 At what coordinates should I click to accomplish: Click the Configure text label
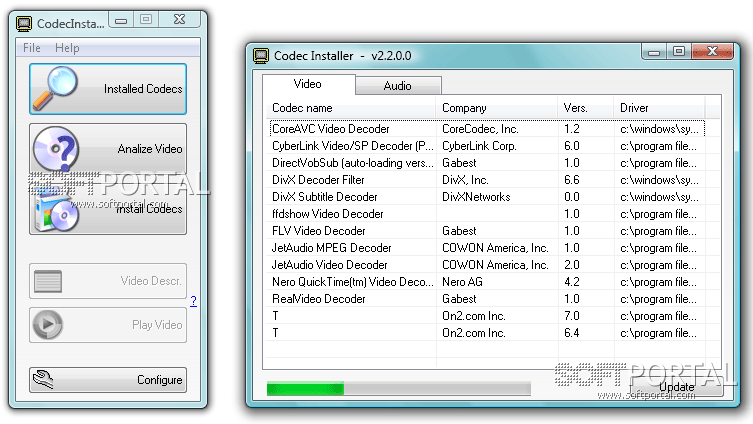(x=159, y=380)
